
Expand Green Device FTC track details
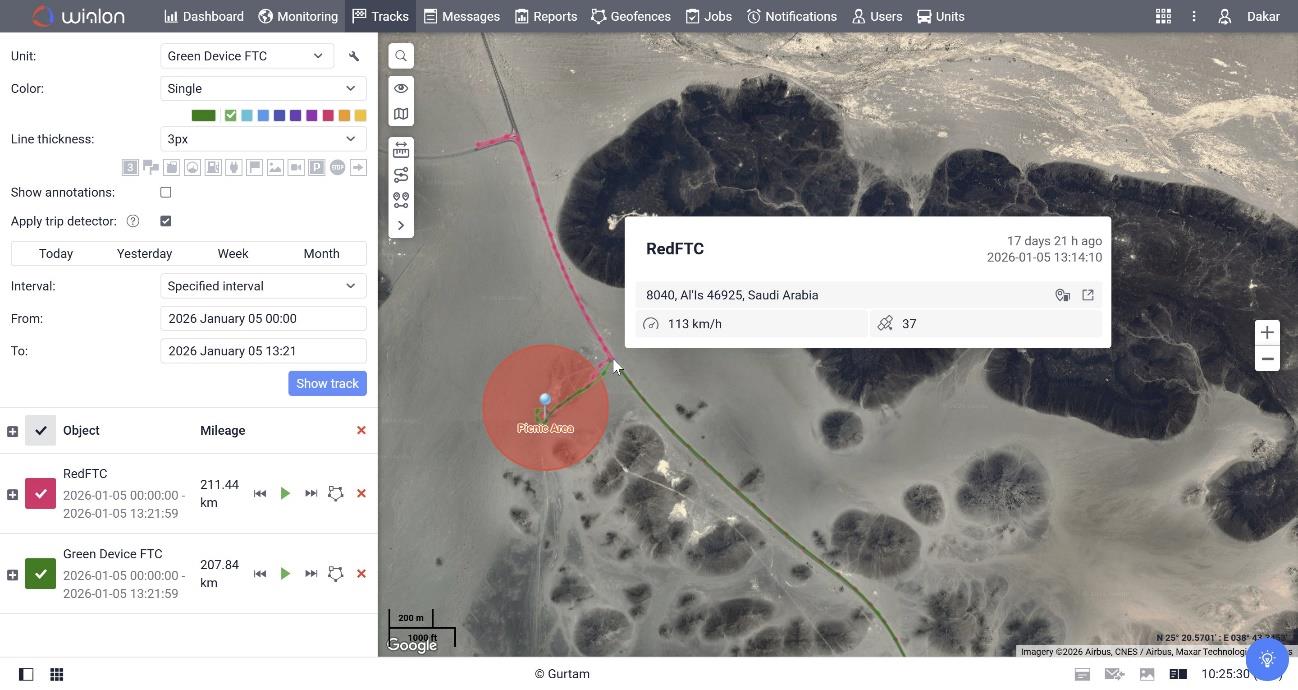(12, 574)
